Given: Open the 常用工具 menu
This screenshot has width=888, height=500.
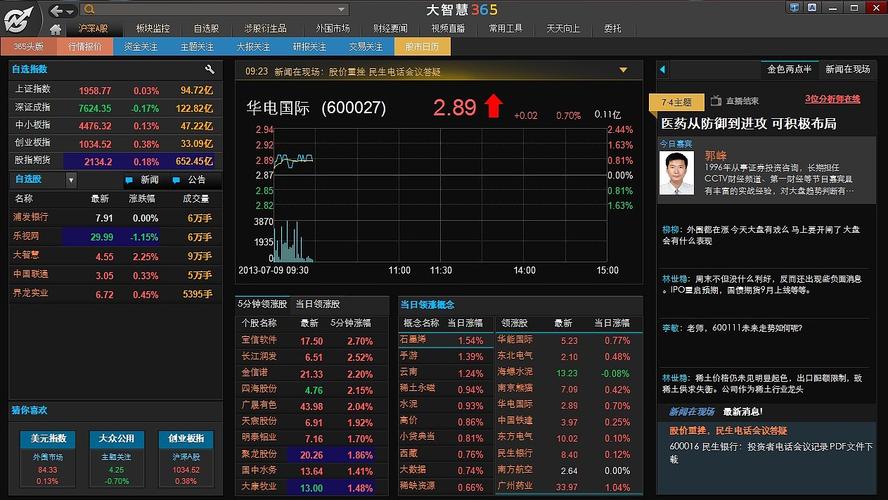Looking at the screenshot, I should coord(505,28).
